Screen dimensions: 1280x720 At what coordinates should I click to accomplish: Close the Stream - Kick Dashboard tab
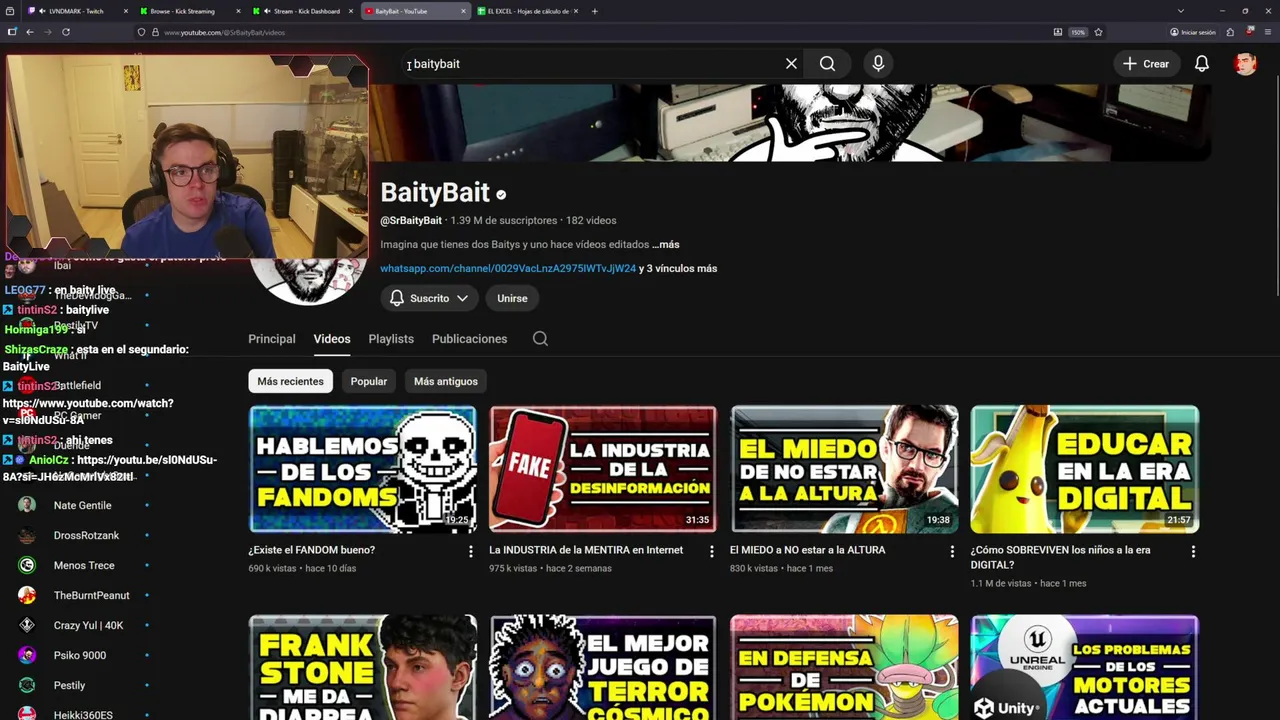click(x=352, y=11)
